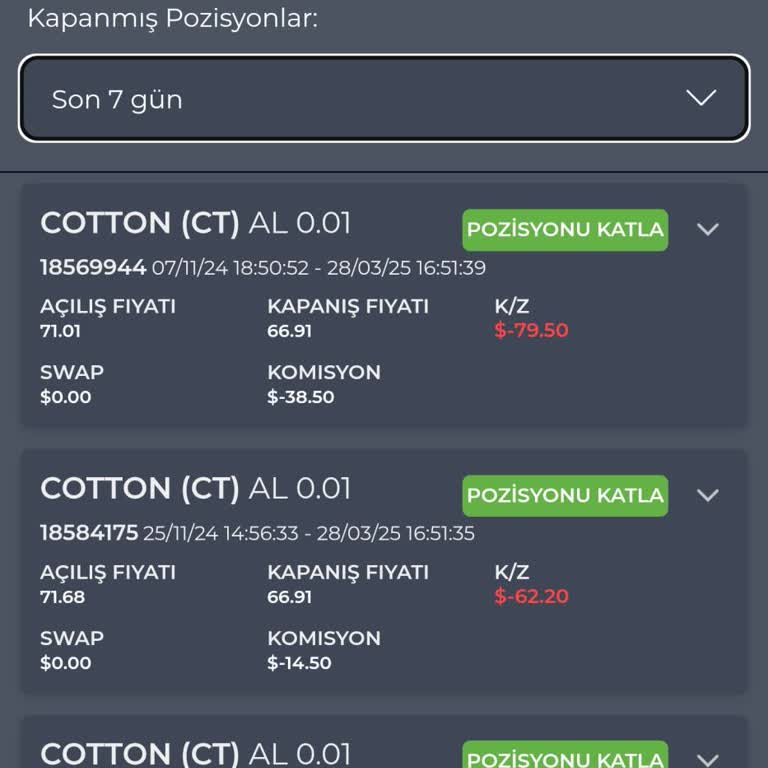Click order number 18584175
The height and width of the screenshot is (768, 768).
(88, 533)
